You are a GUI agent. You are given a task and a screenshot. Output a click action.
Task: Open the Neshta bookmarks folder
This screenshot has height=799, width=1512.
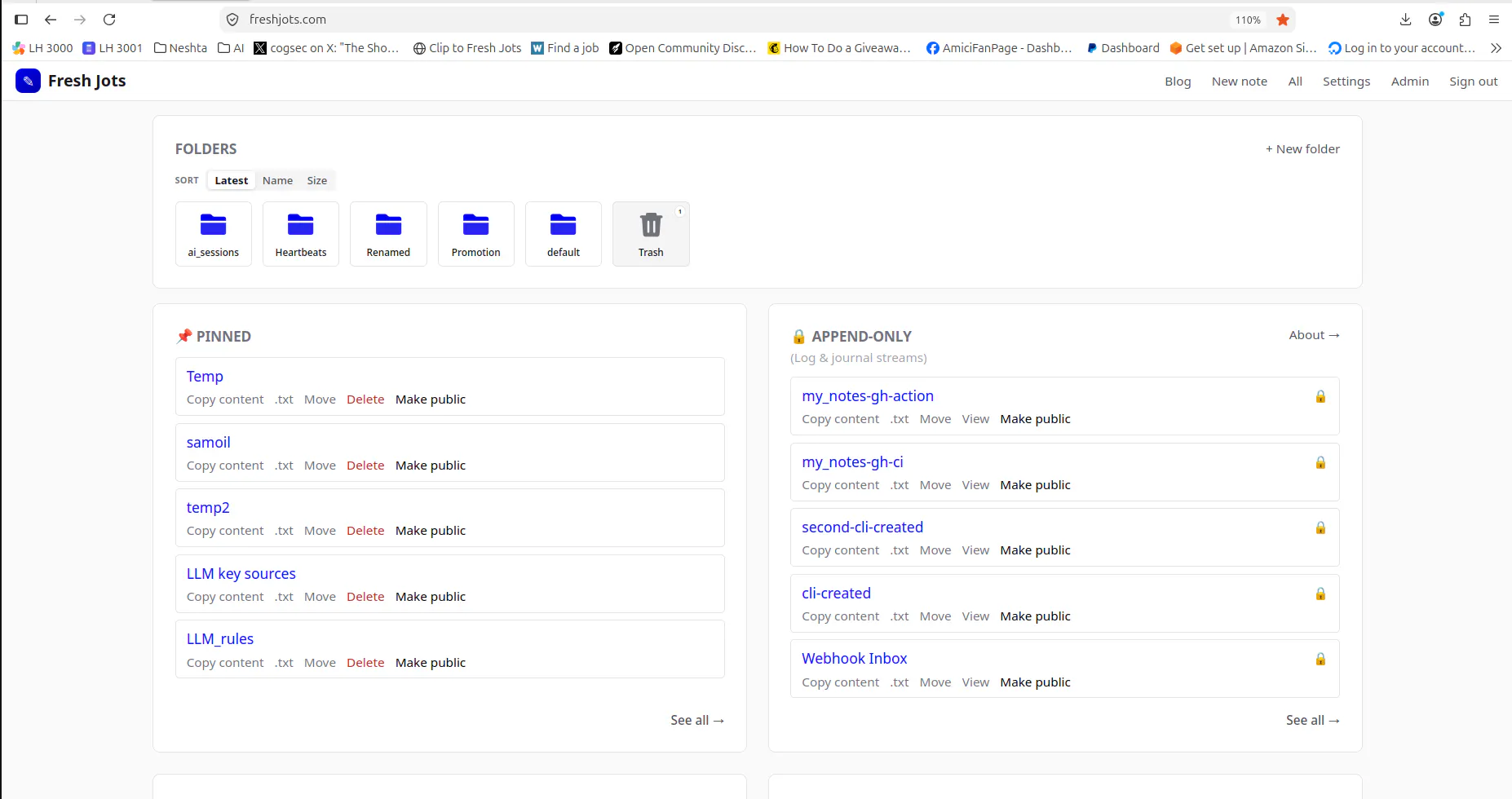[x=180, y=48]
